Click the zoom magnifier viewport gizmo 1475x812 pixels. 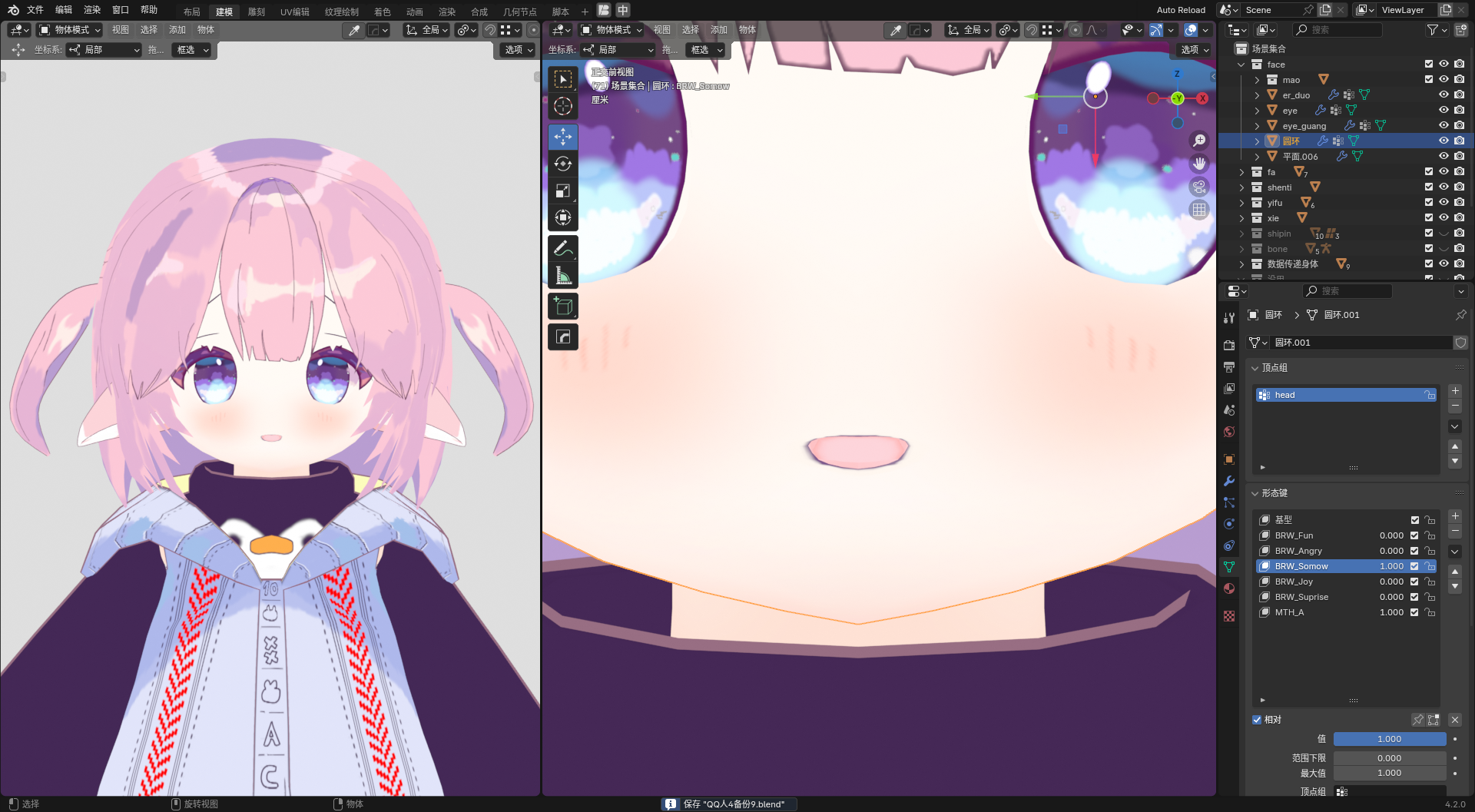pyautogui.click(x=1199, y=141)
